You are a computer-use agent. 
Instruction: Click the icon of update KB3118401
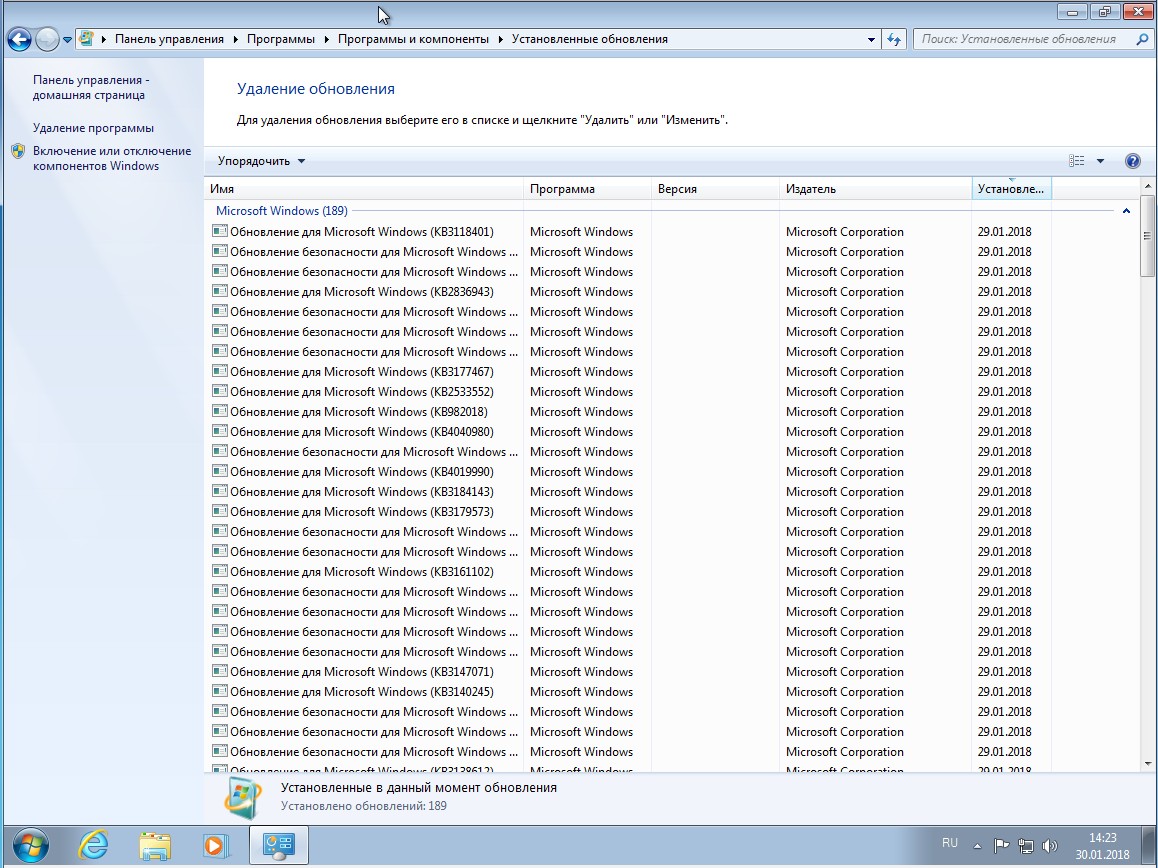click(x=219, y=231)
